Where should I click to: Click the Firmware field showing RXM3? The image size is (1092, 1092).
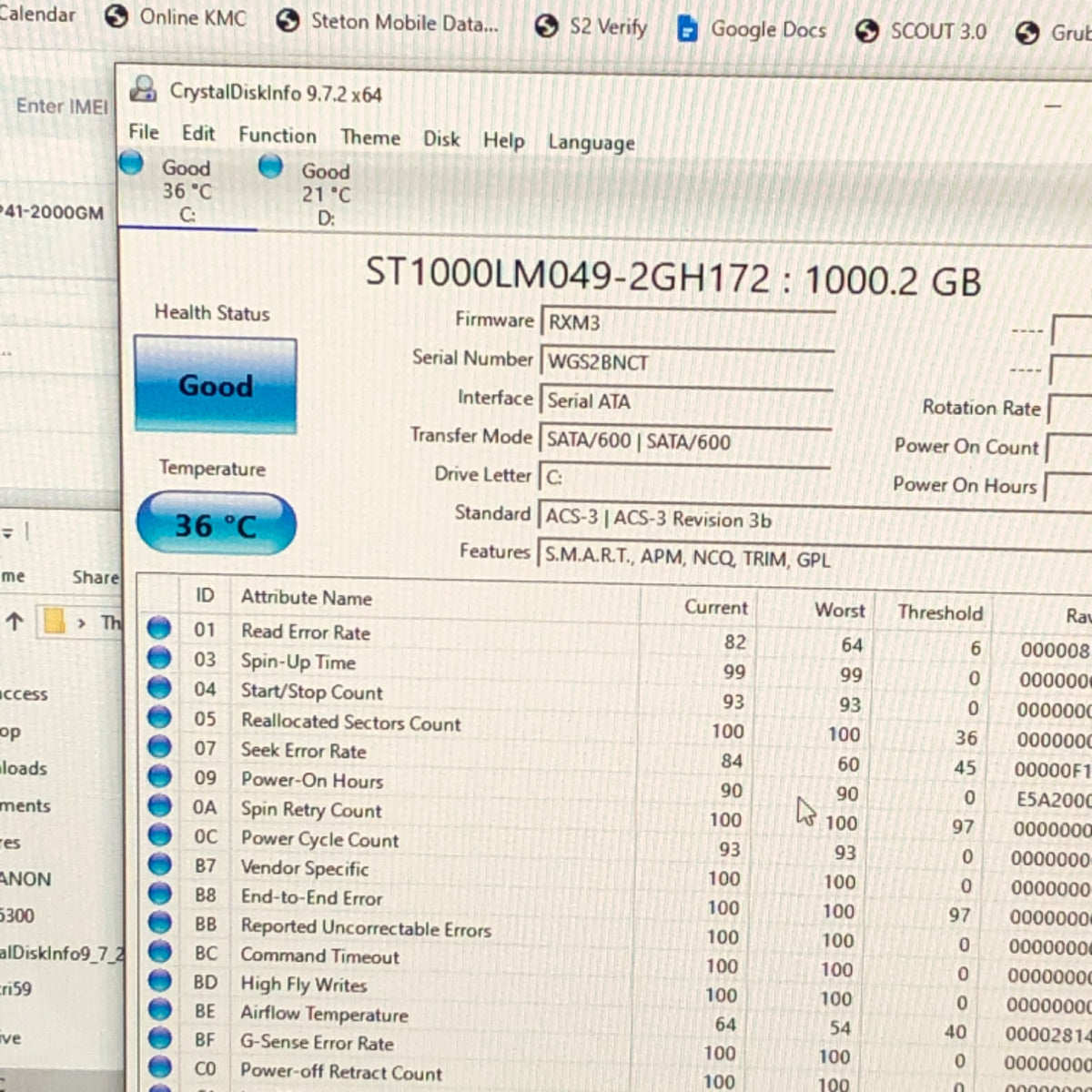688,323
